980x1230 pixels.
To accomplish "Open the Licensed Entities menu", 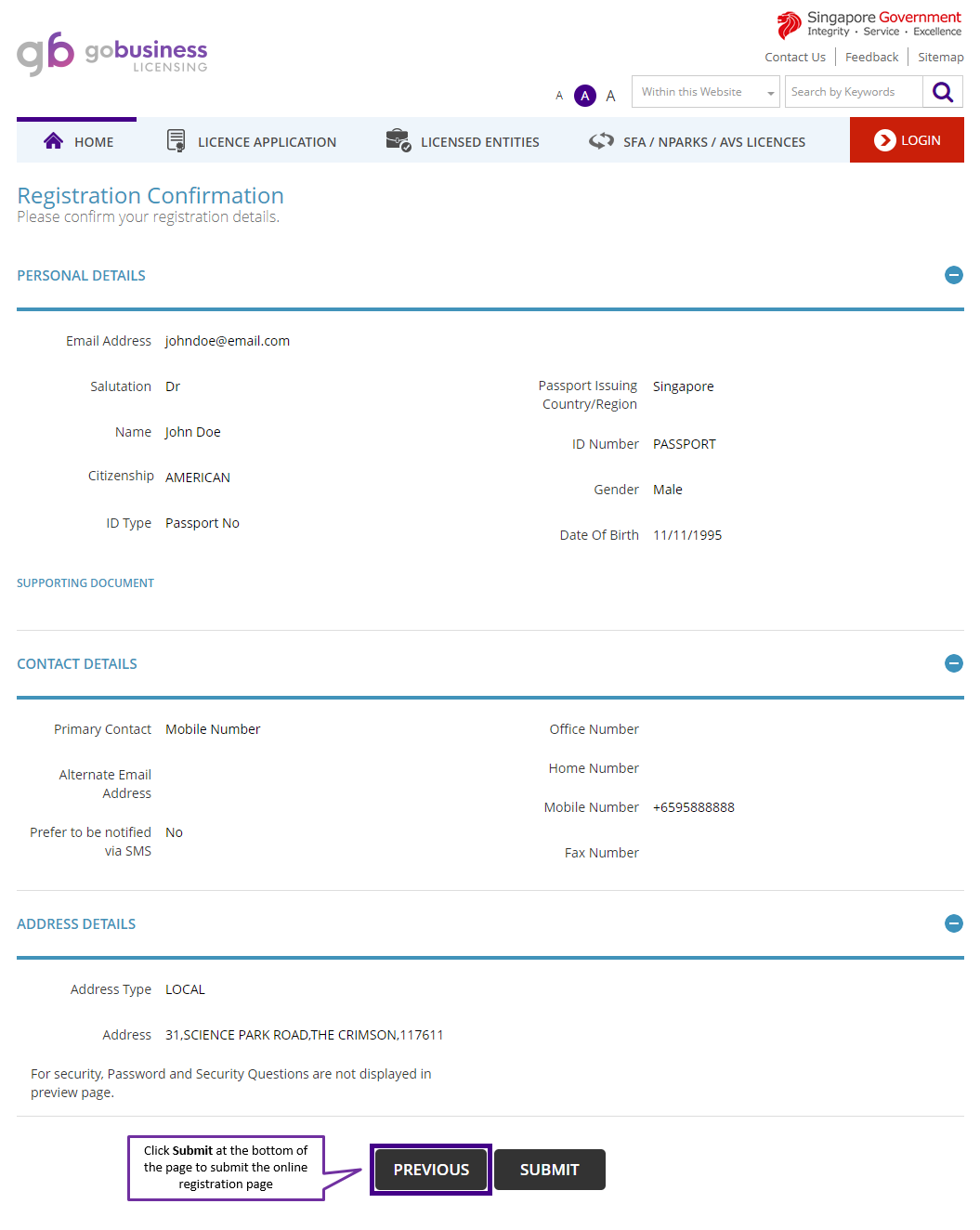I will pos(479,142).
